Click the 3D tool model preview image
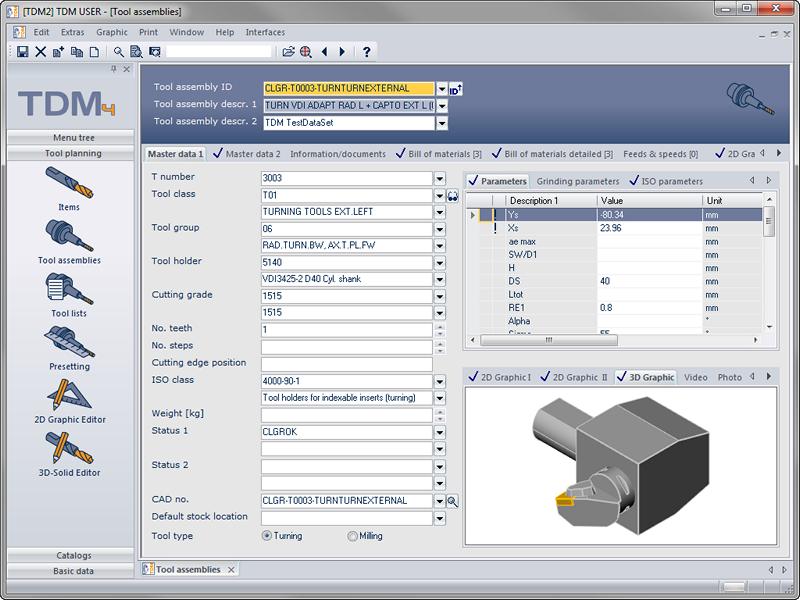Image resolution: width=800 pixels, height=600 pixels. [x=621, y=466]
